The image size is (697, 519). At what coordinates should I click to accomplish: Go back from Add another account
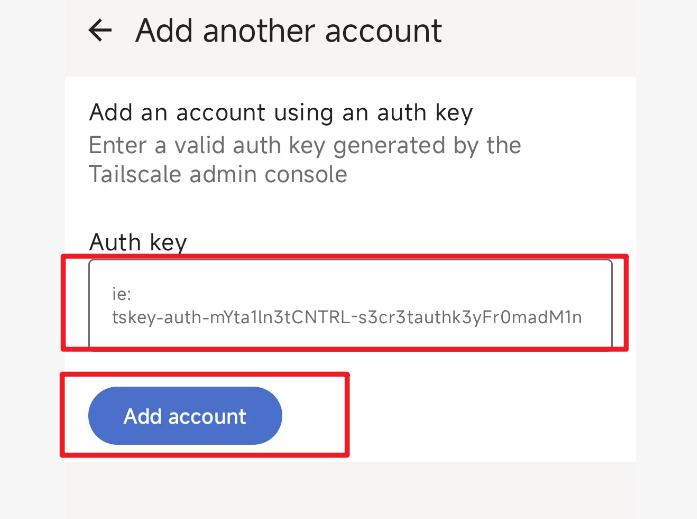pos(100,31)
